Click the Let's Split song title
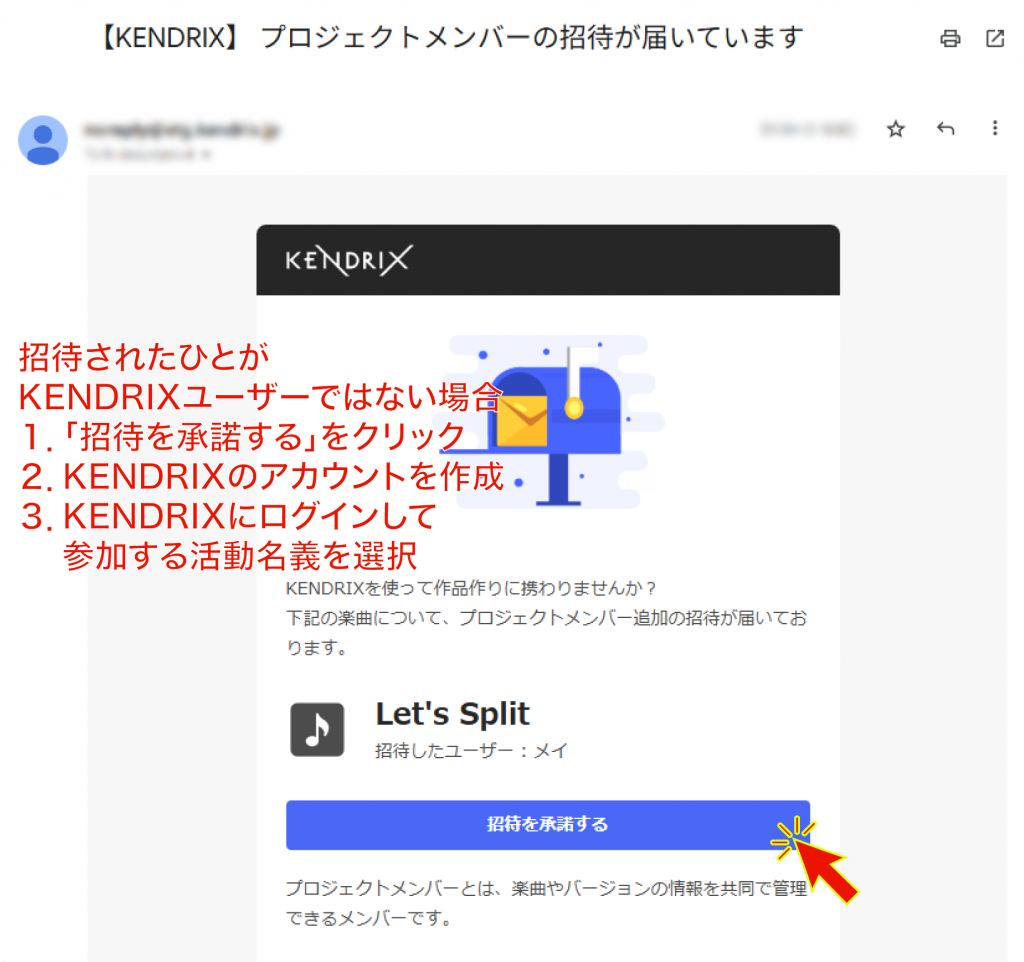The height and width of the screenshot is (962, 1024). click(452, 714)
